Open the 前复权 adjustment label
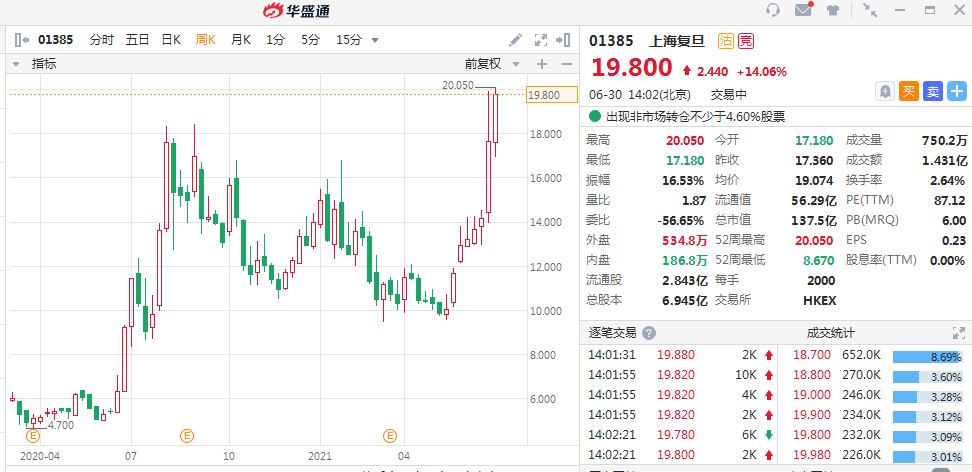This screenshot has height=472, width=972. point(483,63)
